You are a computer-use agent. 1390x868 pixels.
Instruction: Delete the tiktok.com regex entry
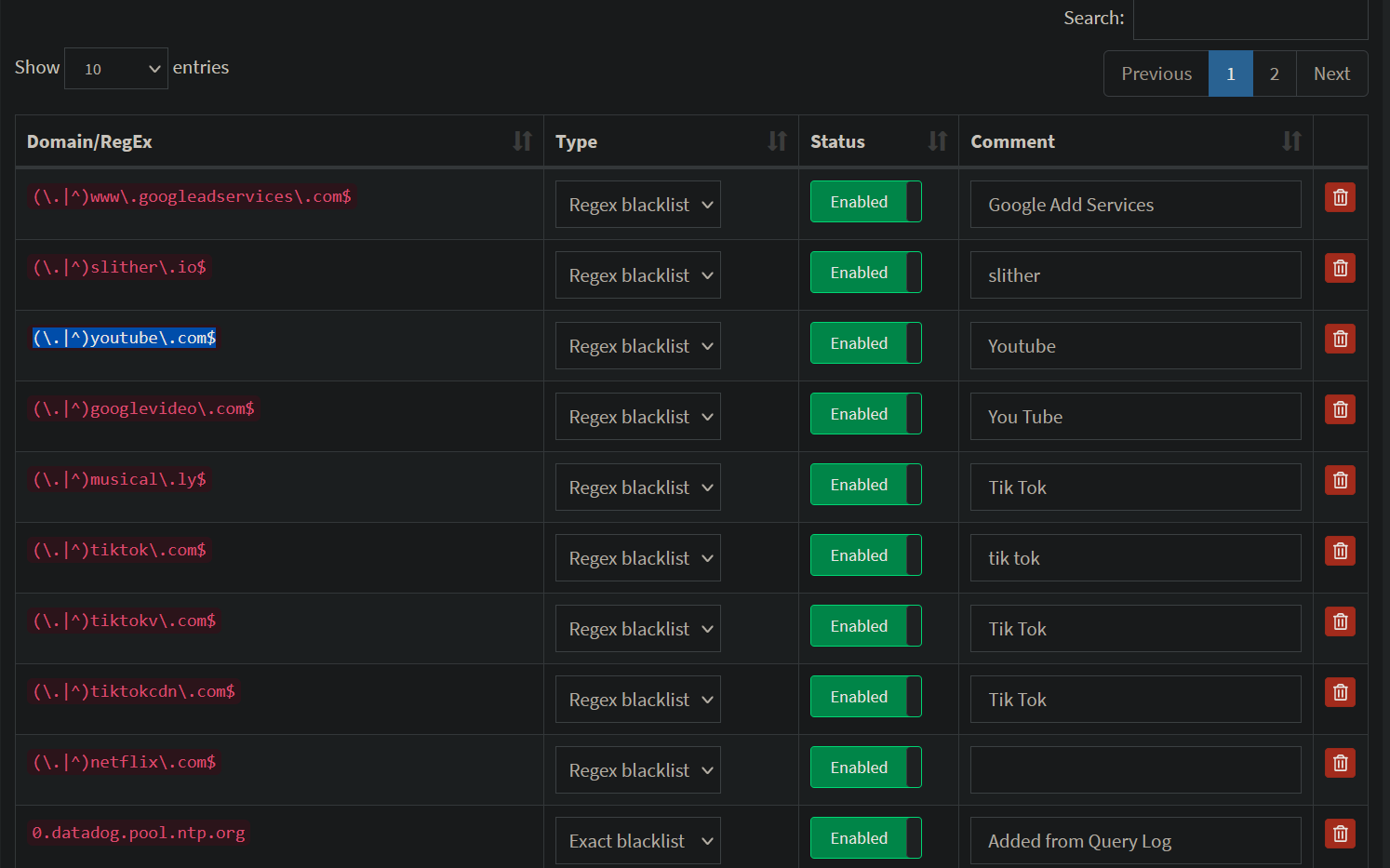tap(1340, 551)
